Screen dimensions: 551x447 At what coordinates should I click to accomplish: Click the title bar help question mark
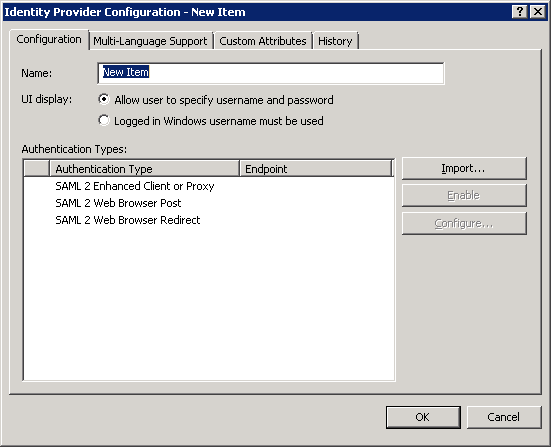(x=520, y=12)
